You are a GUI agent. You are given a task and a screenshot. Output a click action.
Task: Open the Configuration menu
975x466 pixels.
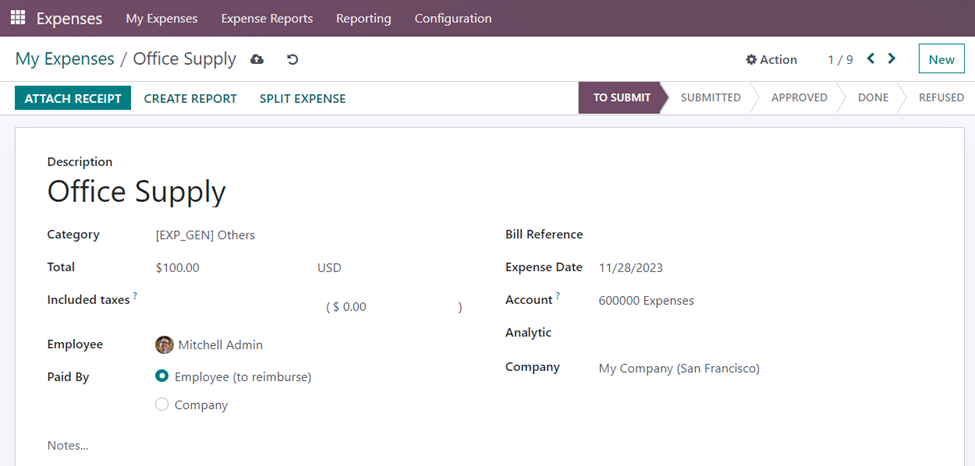pyautogui.click(x=453, y=18)
